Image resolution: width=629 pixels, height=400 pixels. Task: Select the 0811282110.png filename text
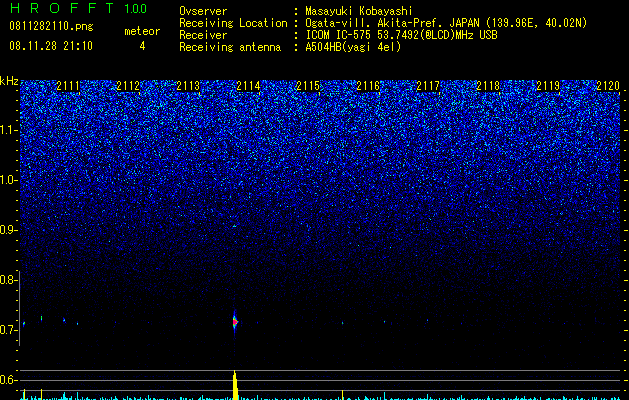(x=51, y=26)
